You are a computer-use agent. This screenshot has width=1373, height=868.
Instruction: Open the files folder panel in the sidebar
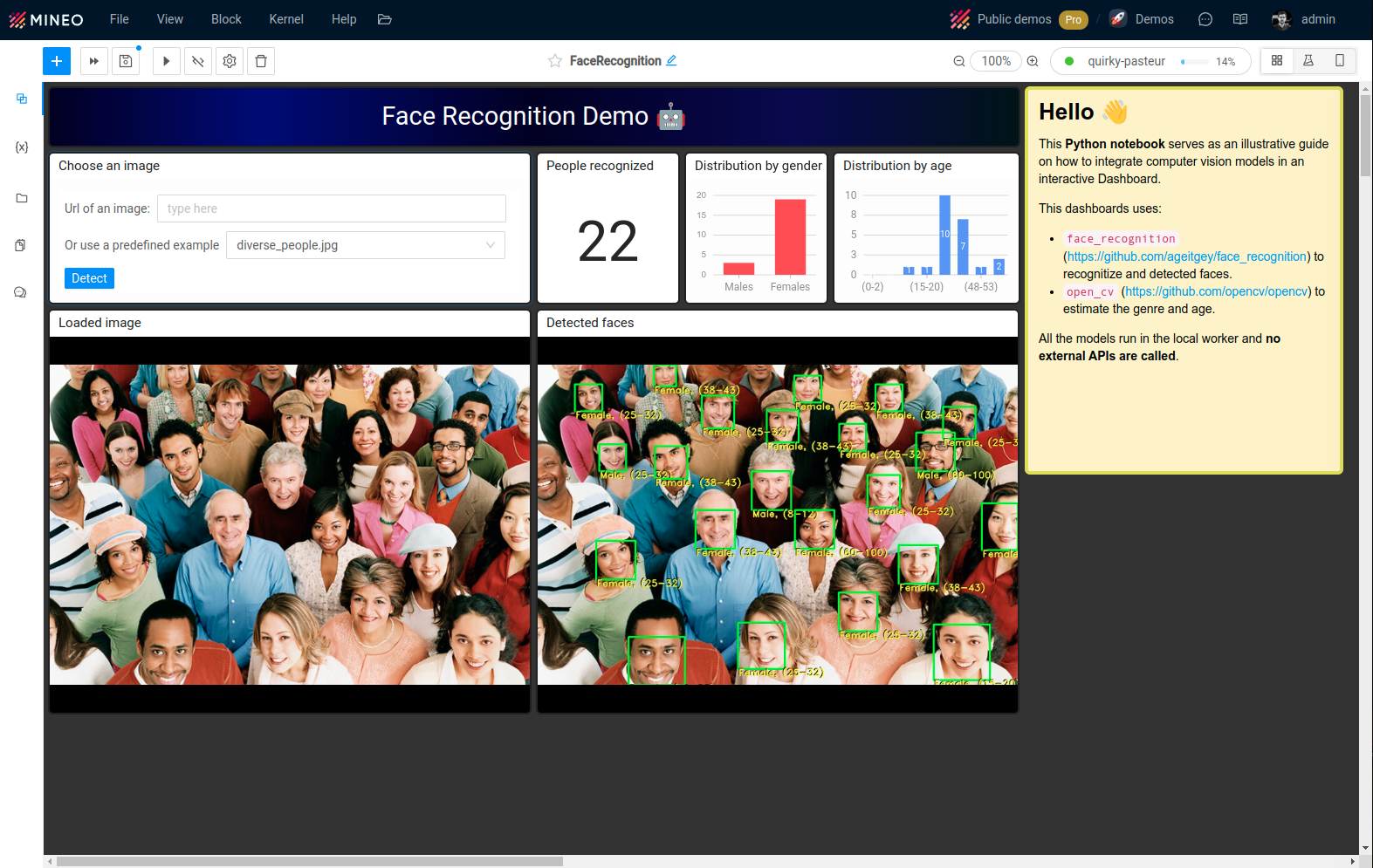[x=22, y=198]
